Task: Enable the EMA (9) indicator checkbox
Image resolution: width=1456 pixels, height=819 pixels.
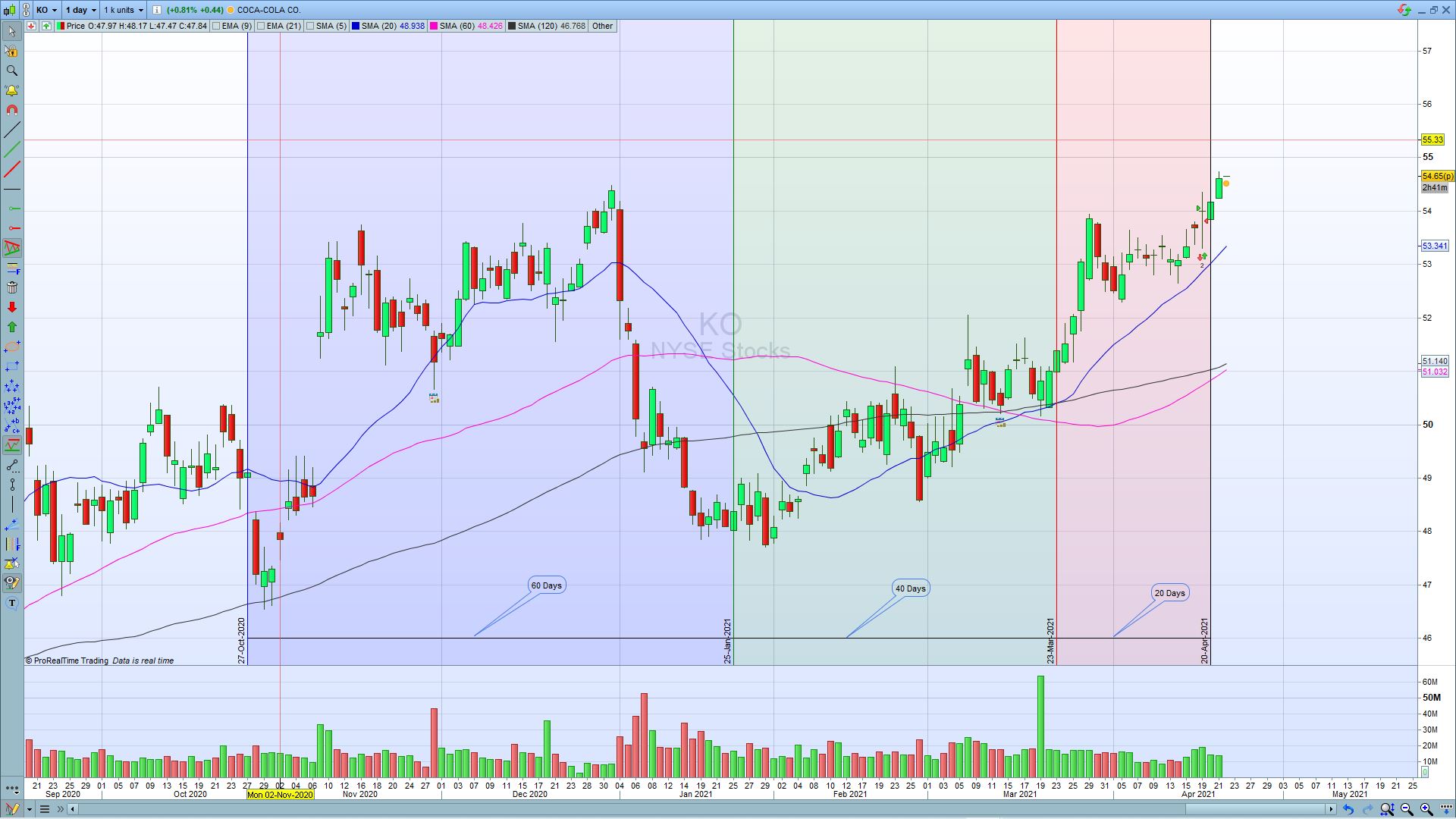Action: (217, 26)
